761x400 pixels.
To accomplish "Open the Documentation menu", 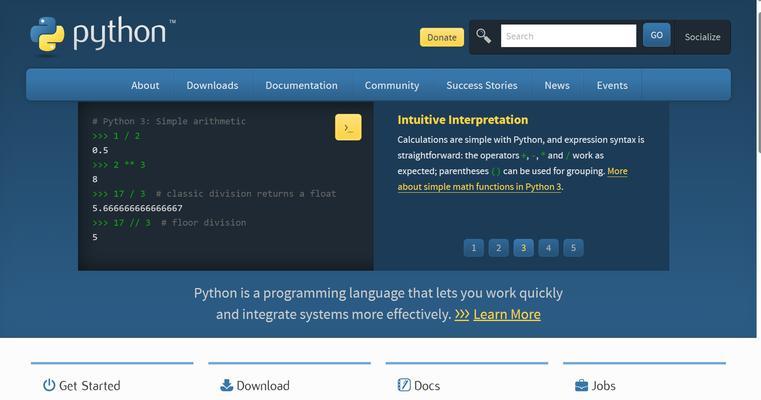I will 301,85.
